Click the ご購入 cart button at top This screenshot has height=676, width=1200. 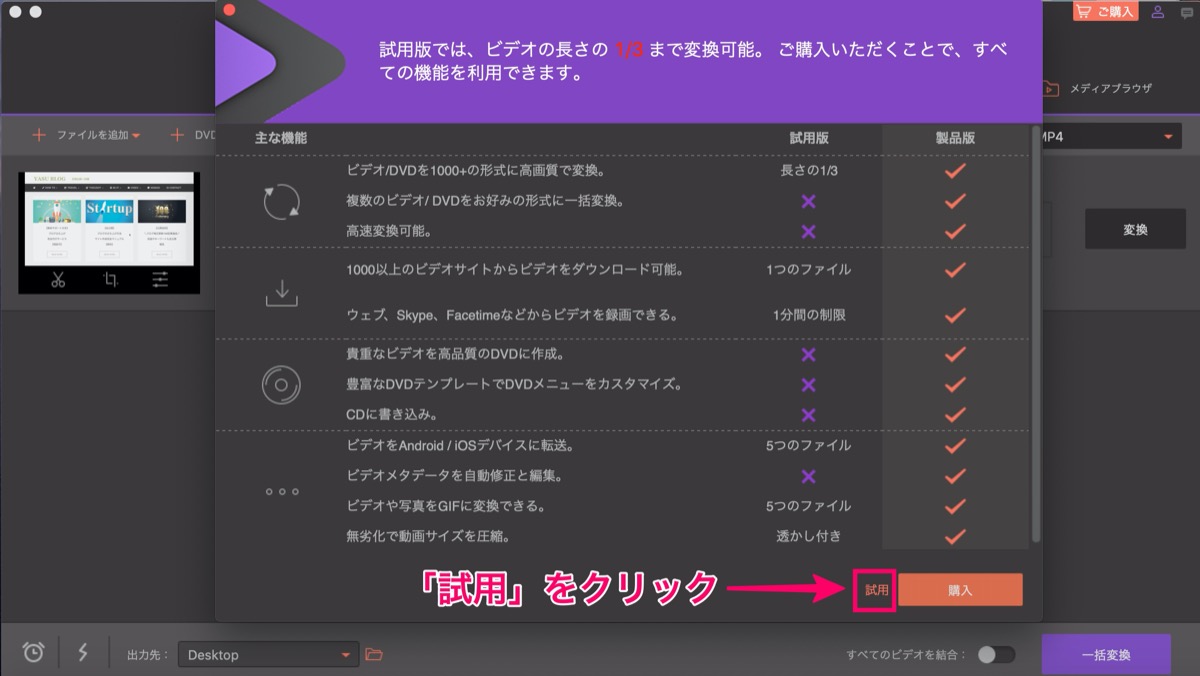[1106, 11]
